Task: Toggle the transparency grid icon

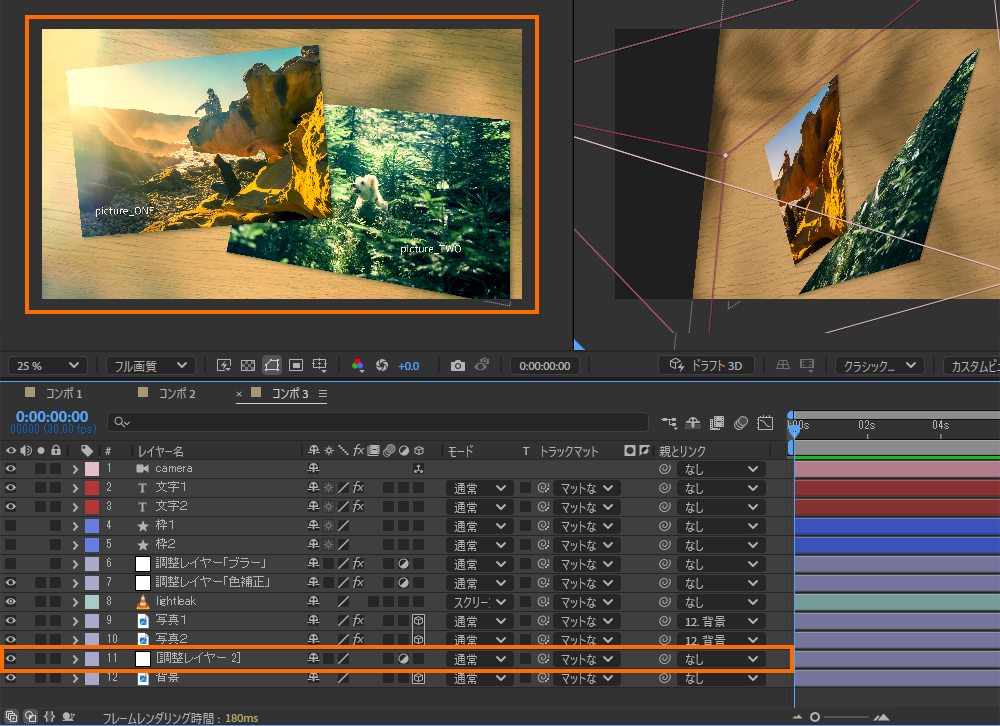Action: coord(247,366)
